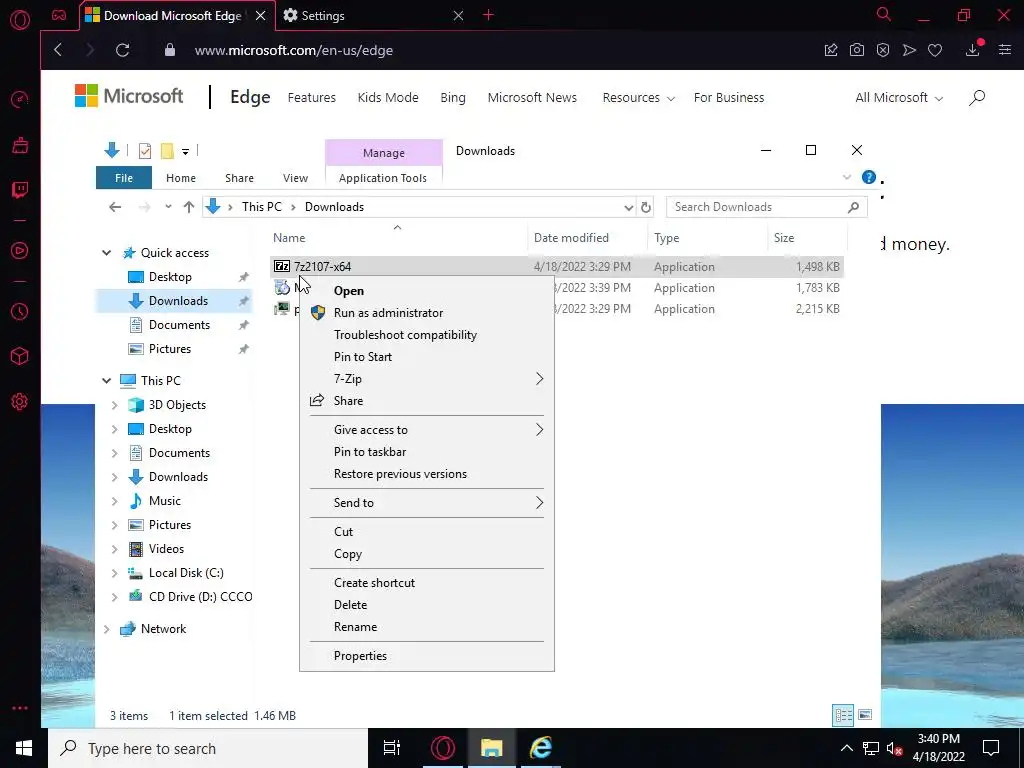Open the File ribbon tab
The image size is (1024, 768).
[124, 178]
